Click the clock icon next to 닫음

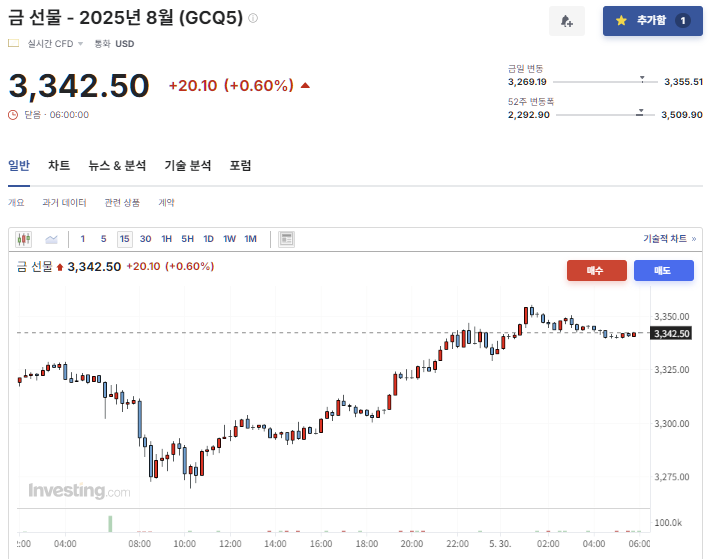tap(13, 115)
